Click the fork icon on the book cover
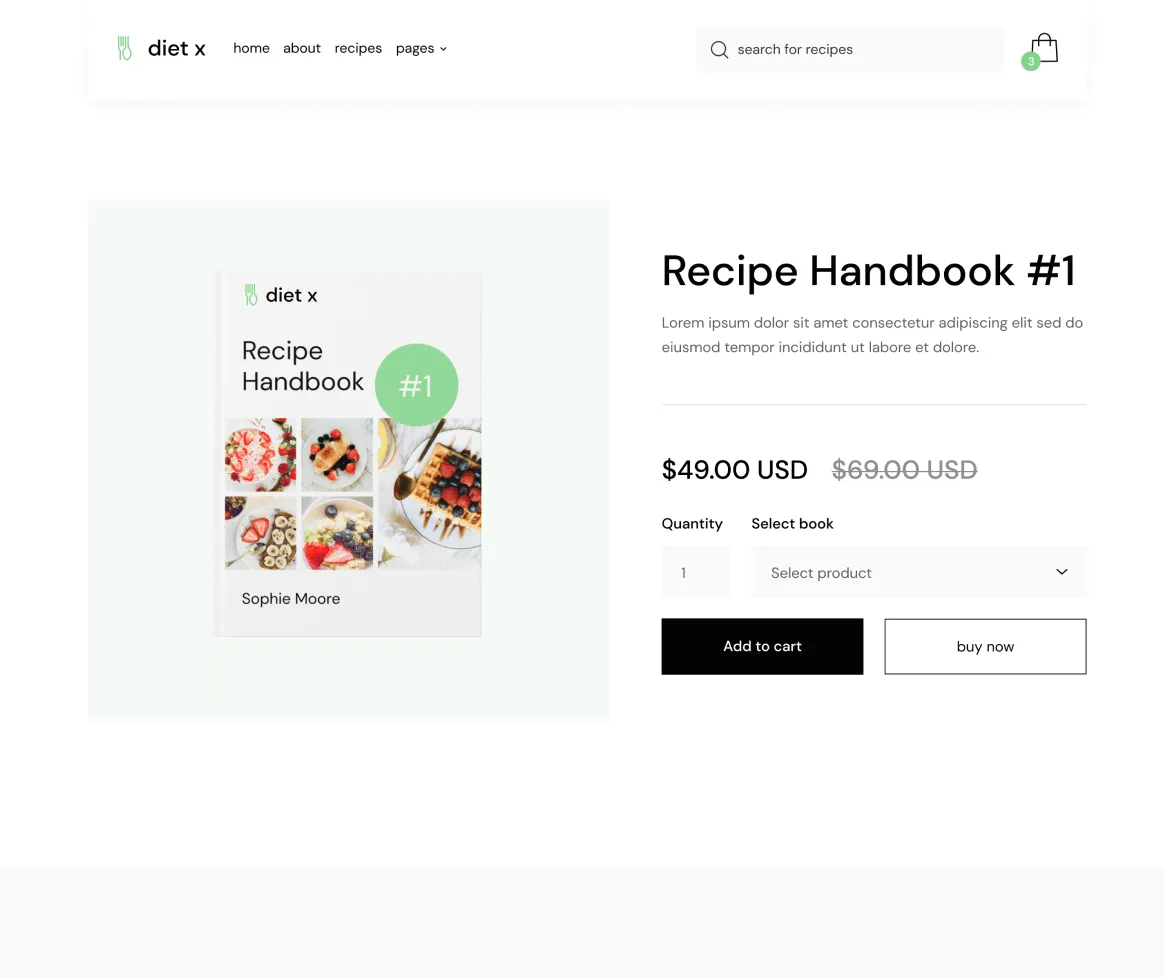The image size is (1164, 978). tap(251, 294)
